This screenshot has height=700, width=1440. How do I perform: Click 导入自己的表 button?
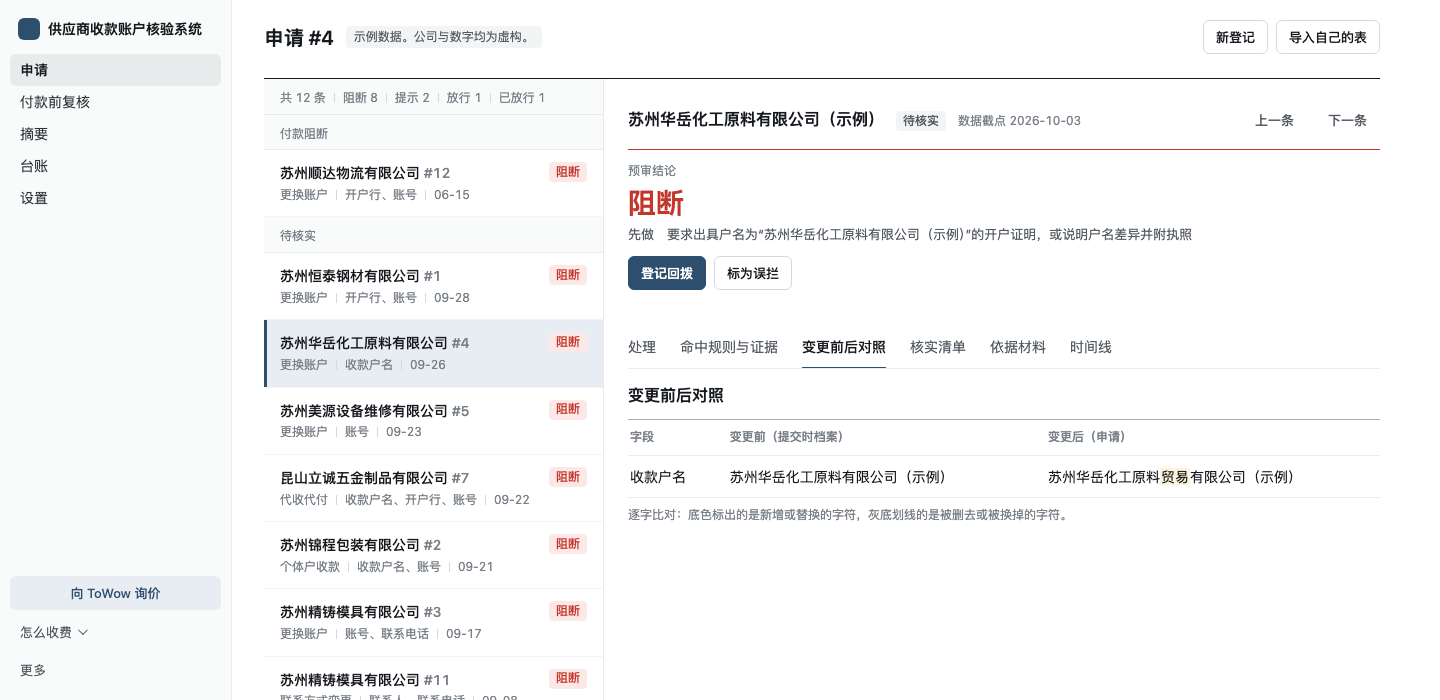coord(1328,37)
